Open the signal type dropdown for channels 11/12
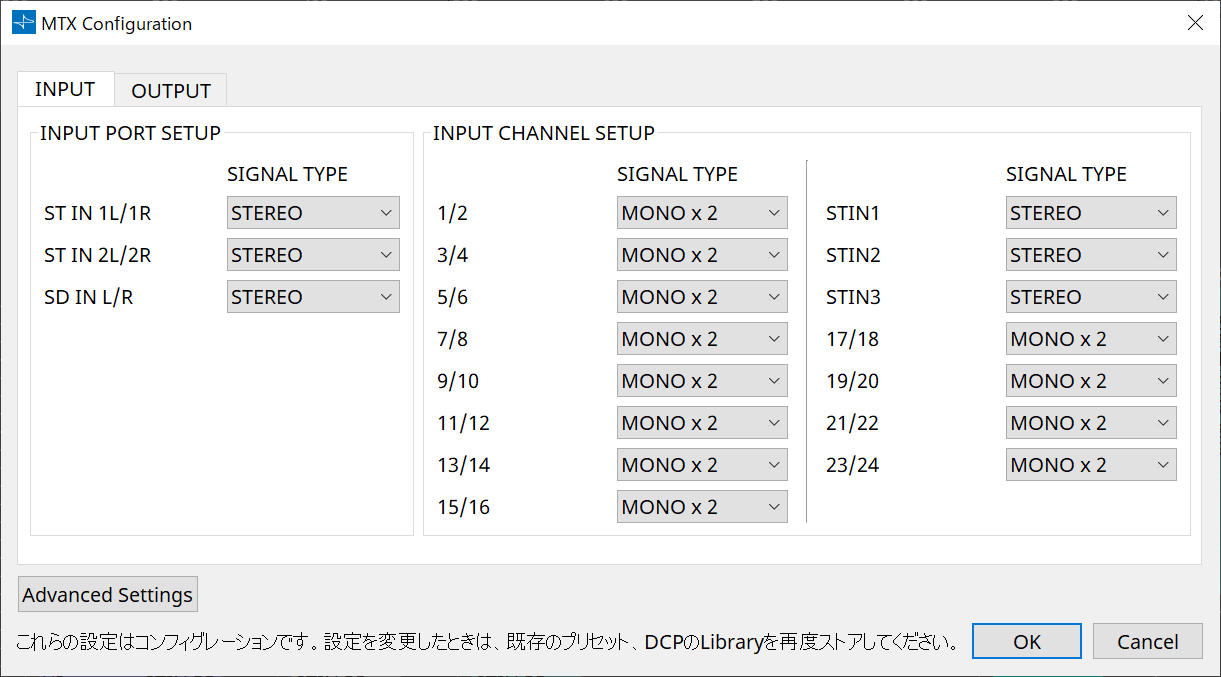This screenshot has width=1221, height=677. (x=701, y=422)
